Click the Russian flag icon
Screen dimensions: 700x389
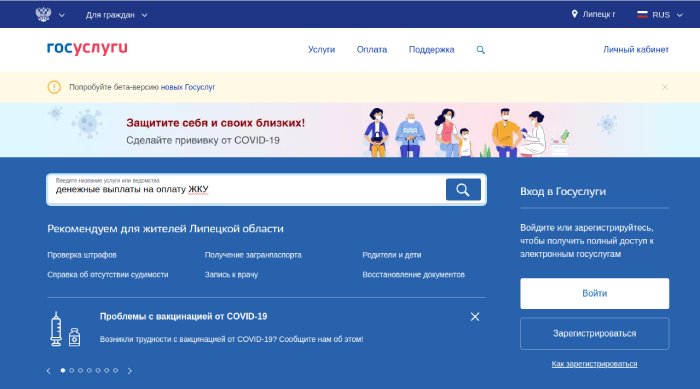point(642,14)
